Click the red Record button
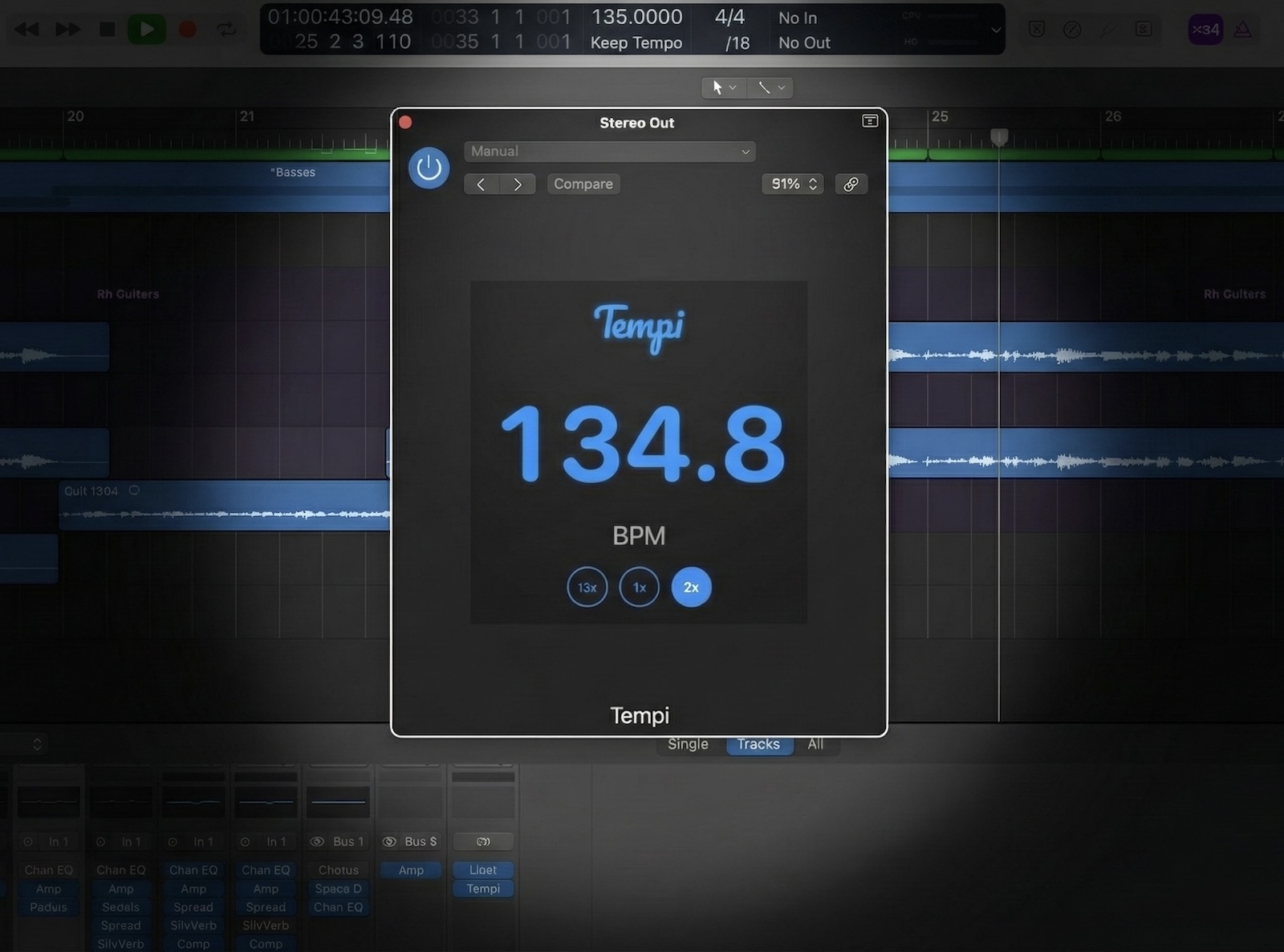Screen dimensions: 1284x952 click(186, 28)
